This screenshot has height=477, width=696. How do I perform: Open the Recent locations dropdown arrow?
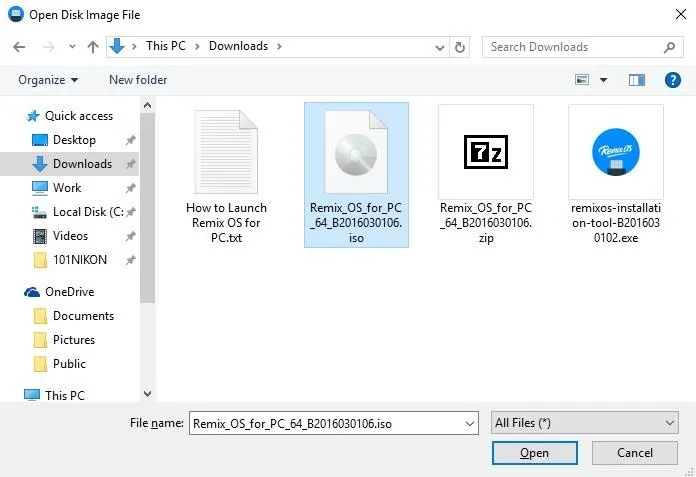(x=72, y=46)
